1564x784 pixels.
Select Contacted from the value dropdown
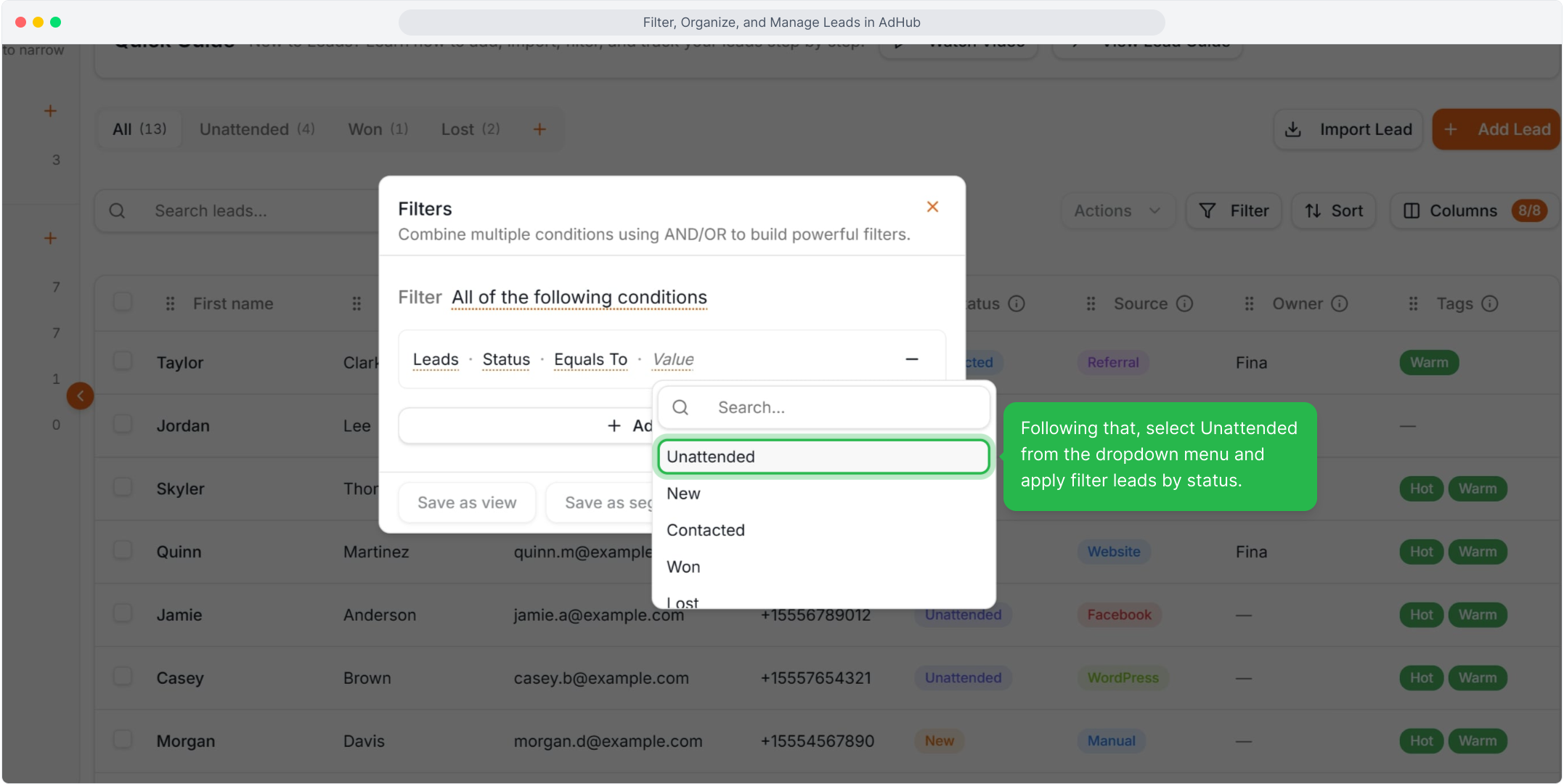tap(823, 530)
